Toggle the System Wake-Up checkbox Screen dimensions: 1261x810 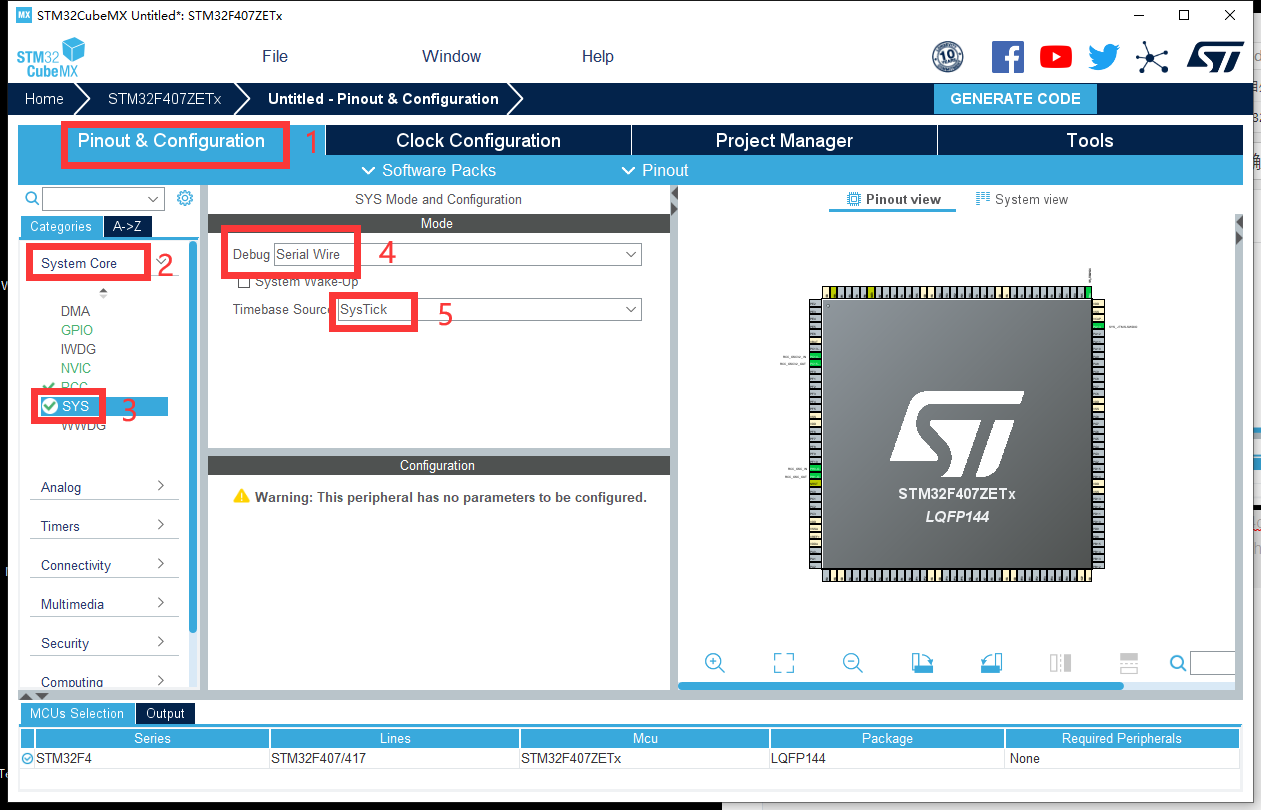tap(244, 282)
